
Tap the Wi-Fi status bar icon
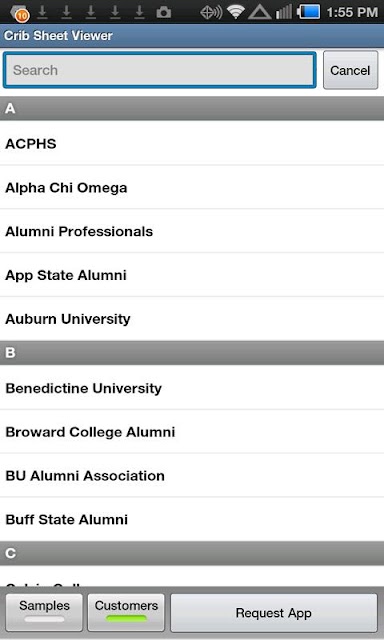(235, 12)
